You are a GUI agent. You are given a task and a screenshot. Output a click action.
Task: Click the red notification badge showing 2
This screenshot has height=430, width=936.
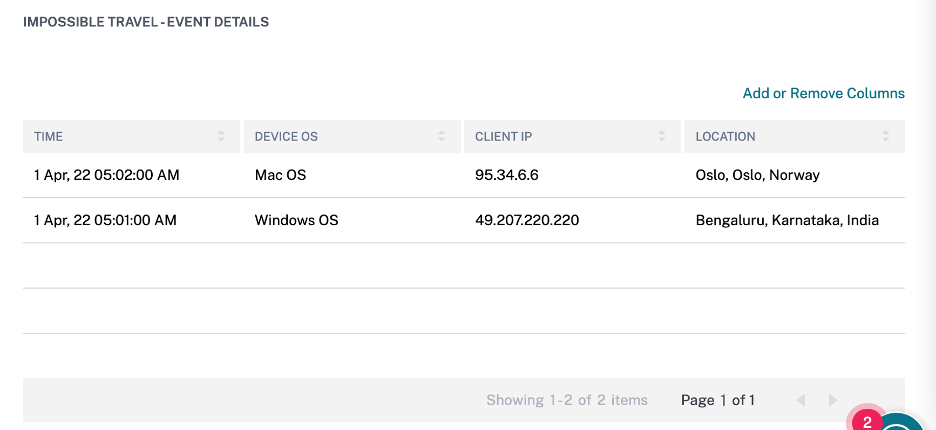coord(867,421)
